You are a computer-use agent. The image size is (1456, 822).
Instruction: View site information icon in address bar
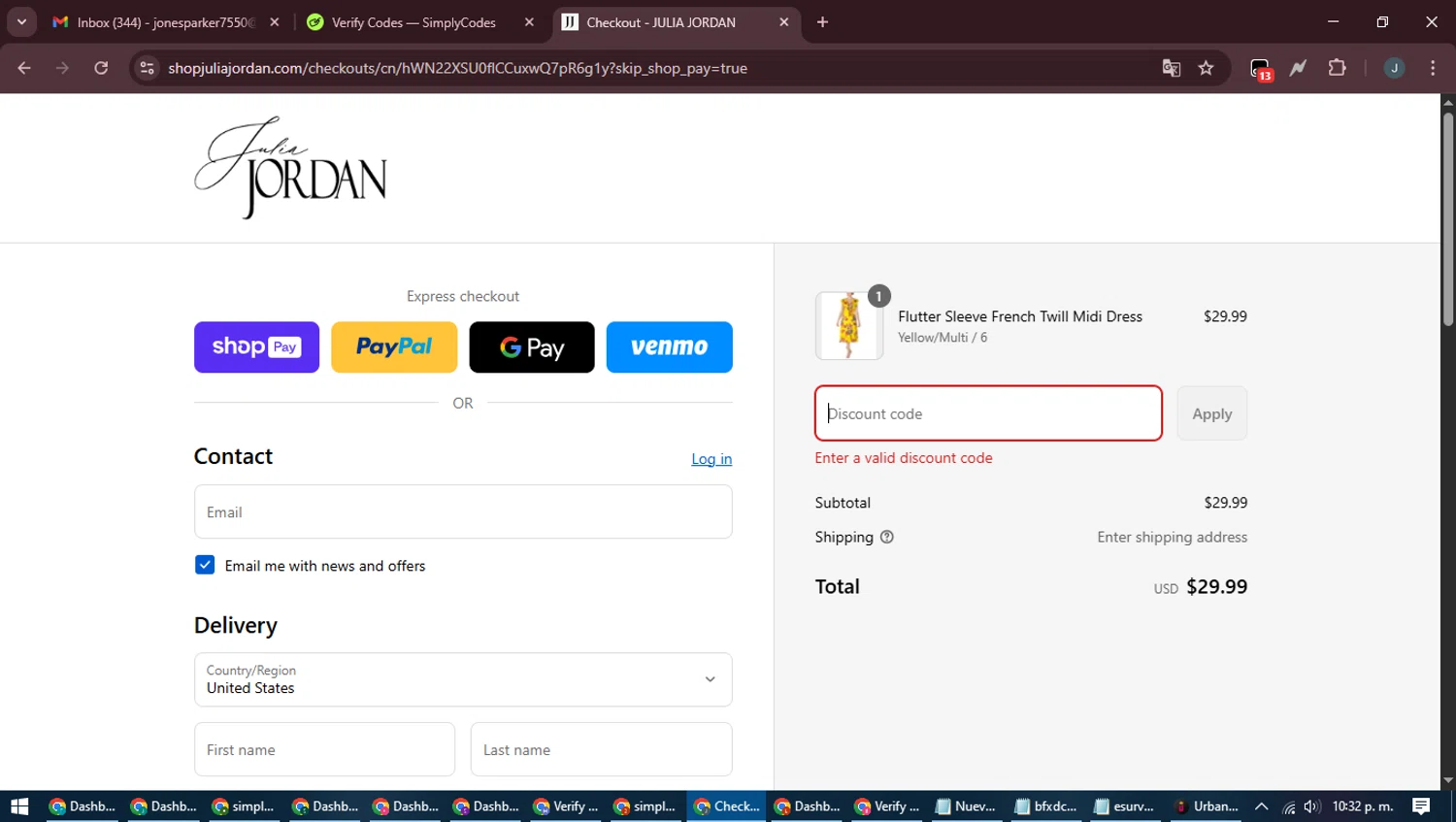pyautogui.click(x=147, y=68)
